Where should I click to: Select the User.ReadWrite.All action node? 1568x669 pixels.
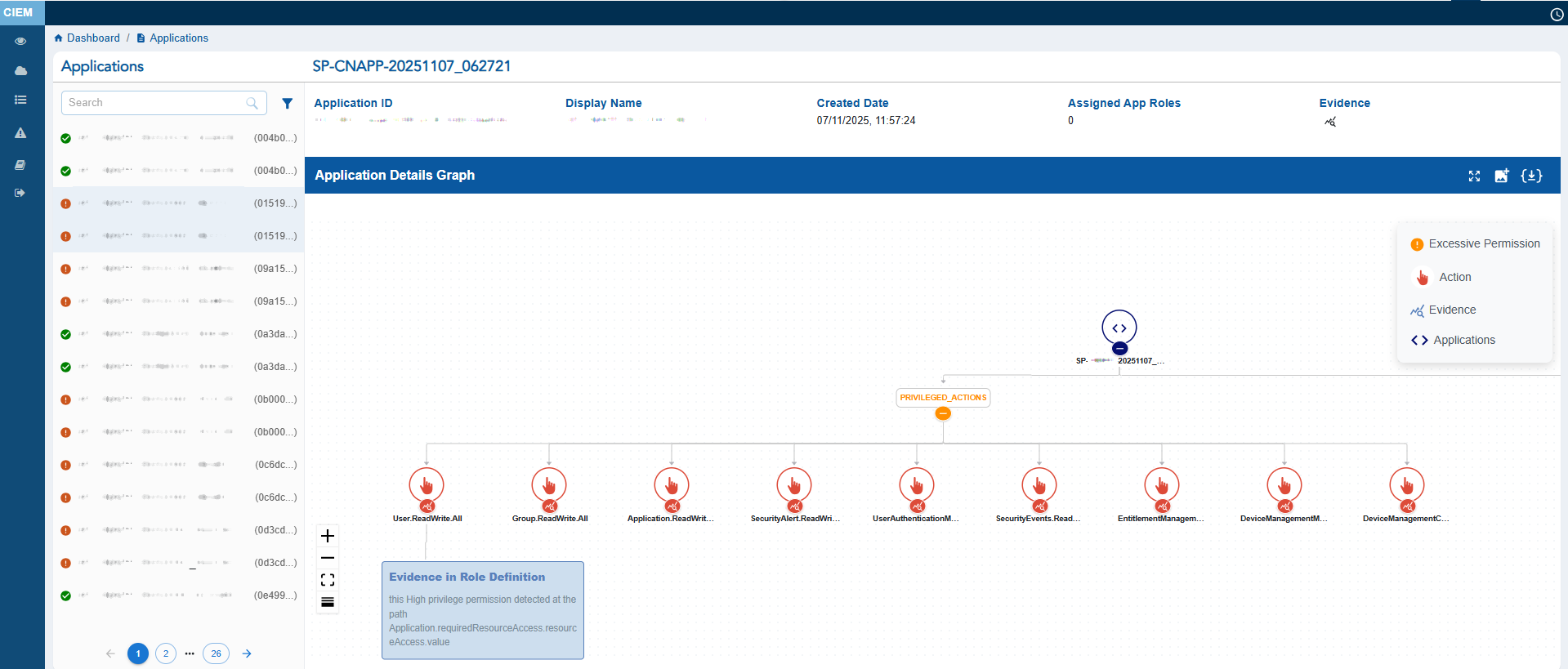click(x=427, y=485)
